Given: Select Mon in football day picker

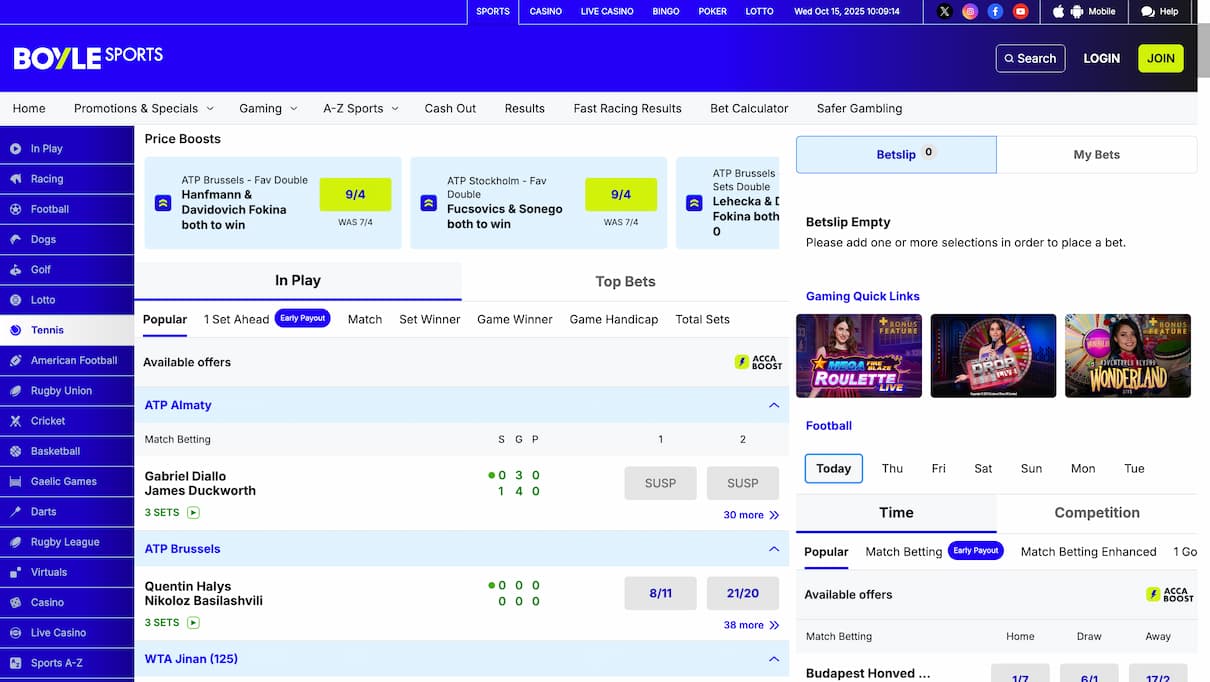Looking at the screenshot, I should pyautogui.click(x=1083, y=468).
